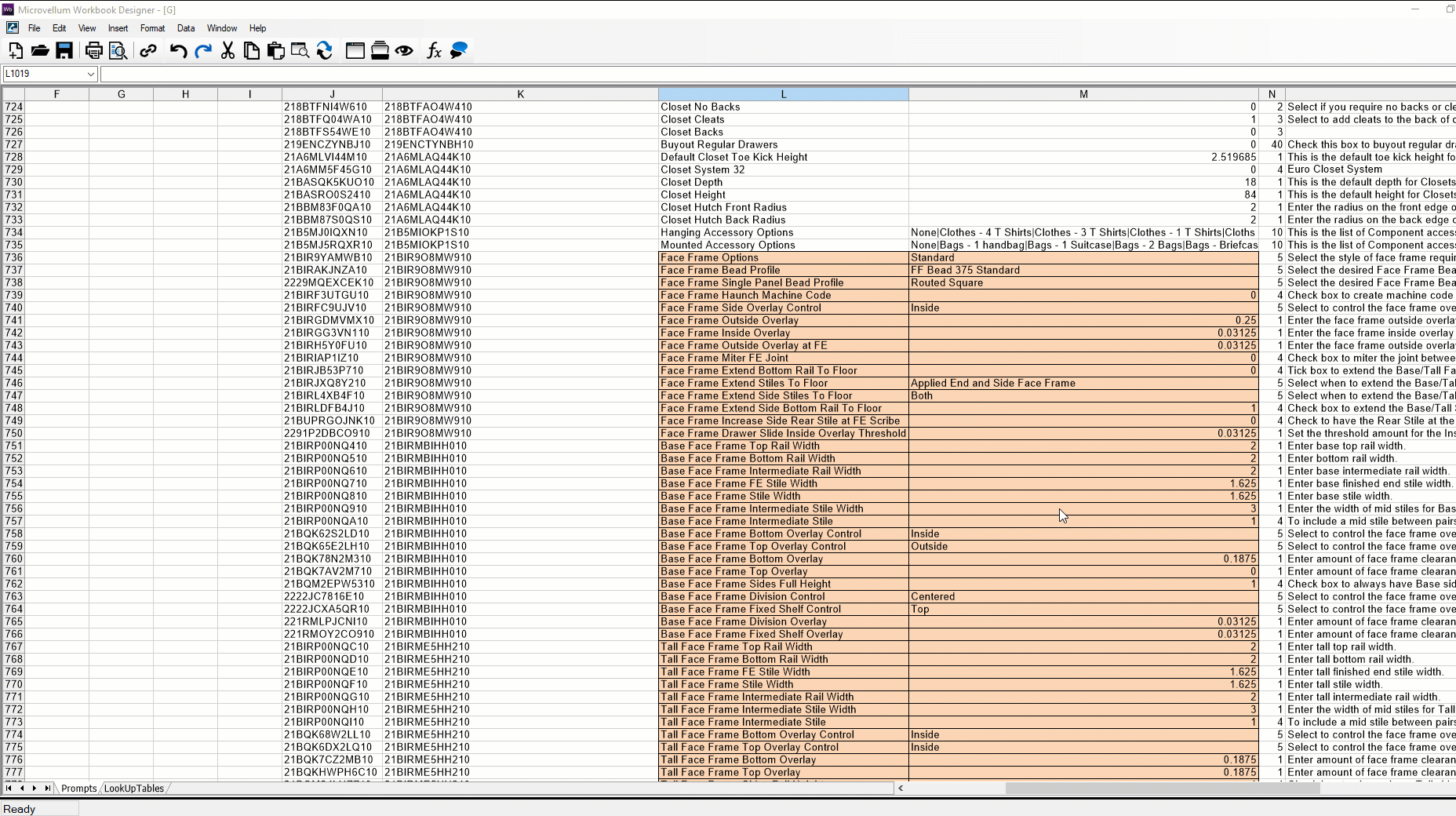
Task: Open the Format menu
Action: point(152,28)
